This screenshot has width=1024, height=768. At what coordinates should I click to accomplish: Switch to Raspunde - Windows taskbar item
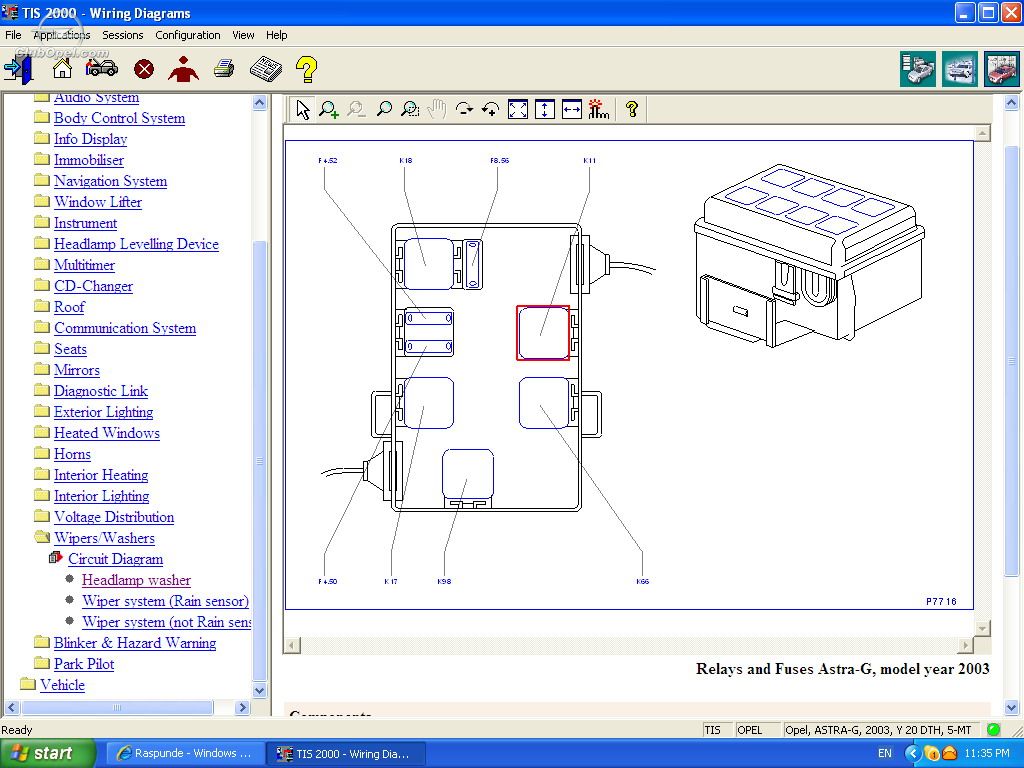[x=183, y=753]
